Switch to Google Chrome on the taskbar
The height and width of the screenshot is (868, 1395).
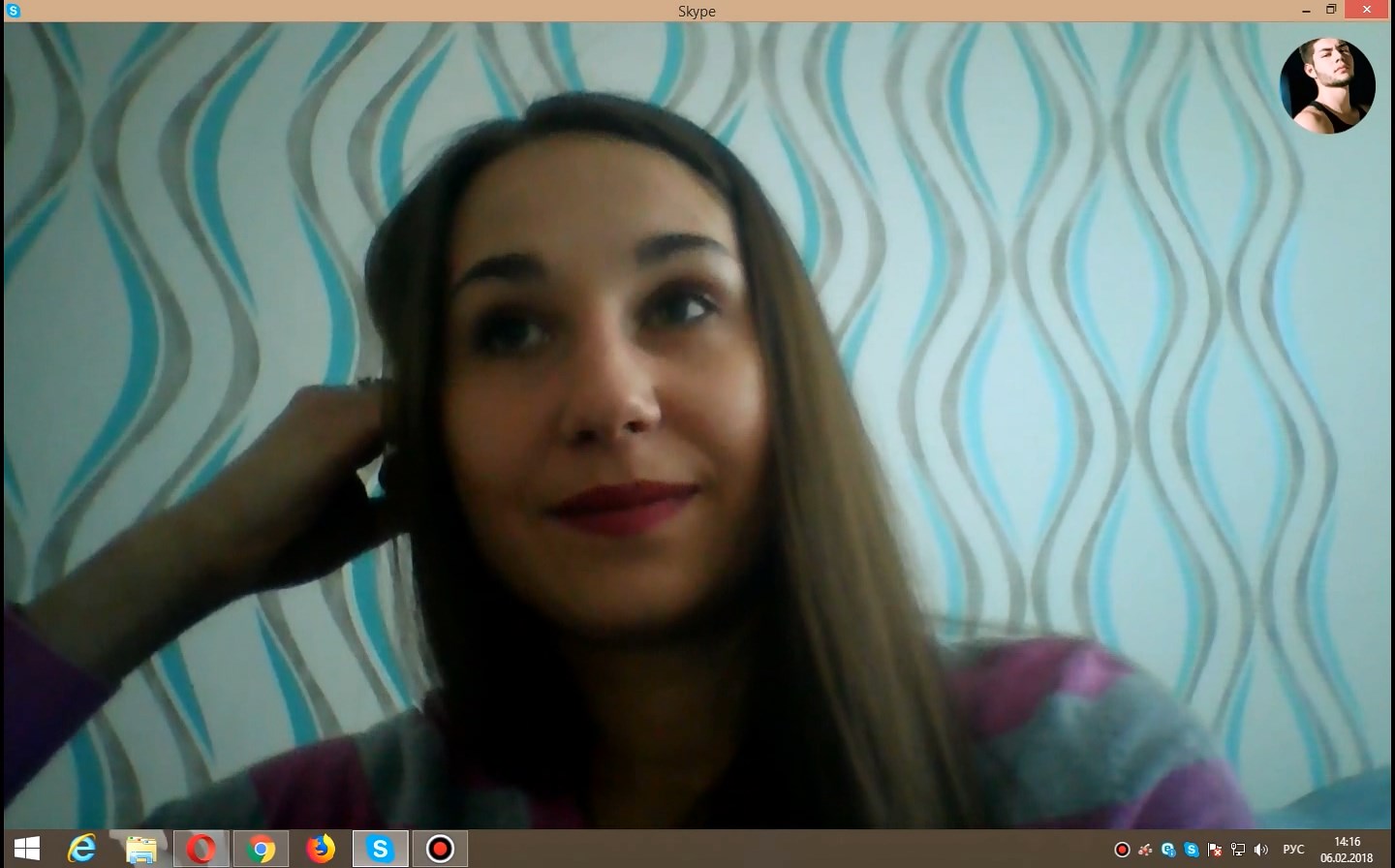tap(260, 850)
